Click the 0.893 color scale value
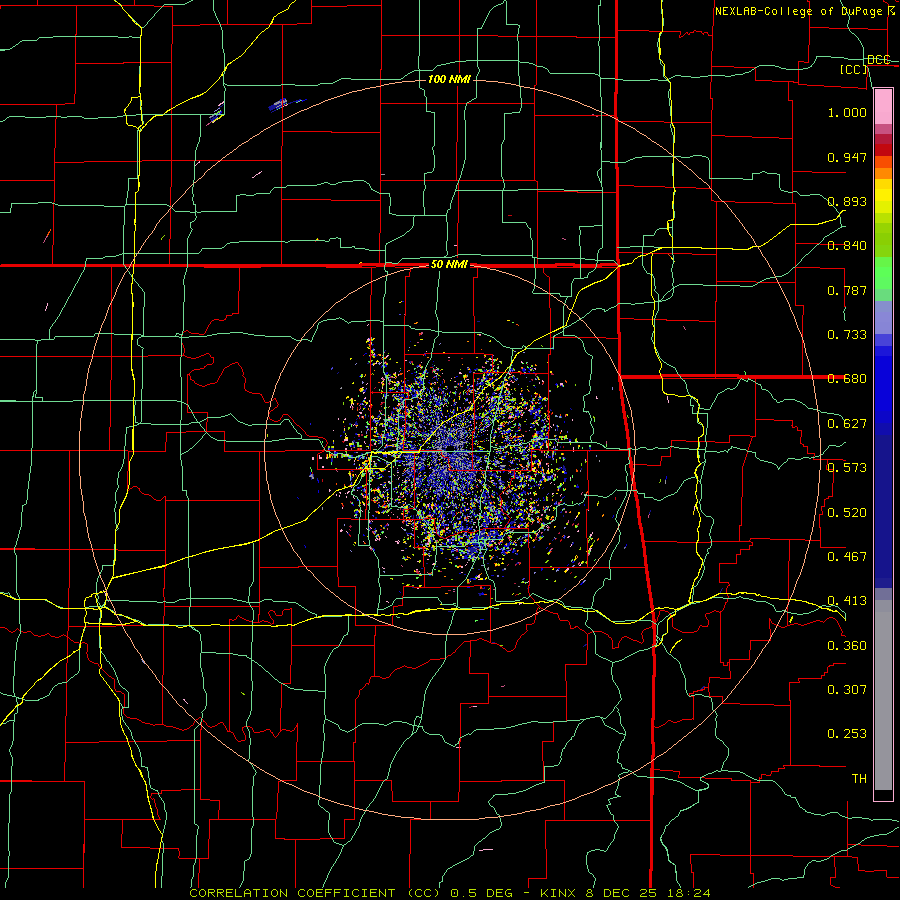 pos(847,201)
